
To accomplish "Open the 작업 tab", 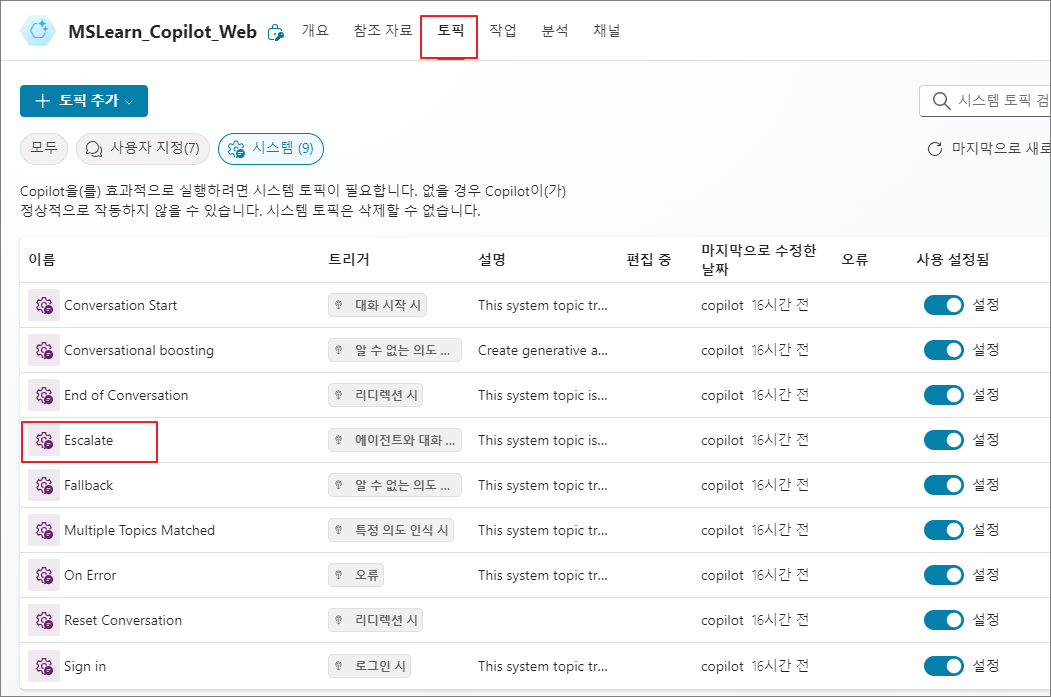I will point(503,30).
